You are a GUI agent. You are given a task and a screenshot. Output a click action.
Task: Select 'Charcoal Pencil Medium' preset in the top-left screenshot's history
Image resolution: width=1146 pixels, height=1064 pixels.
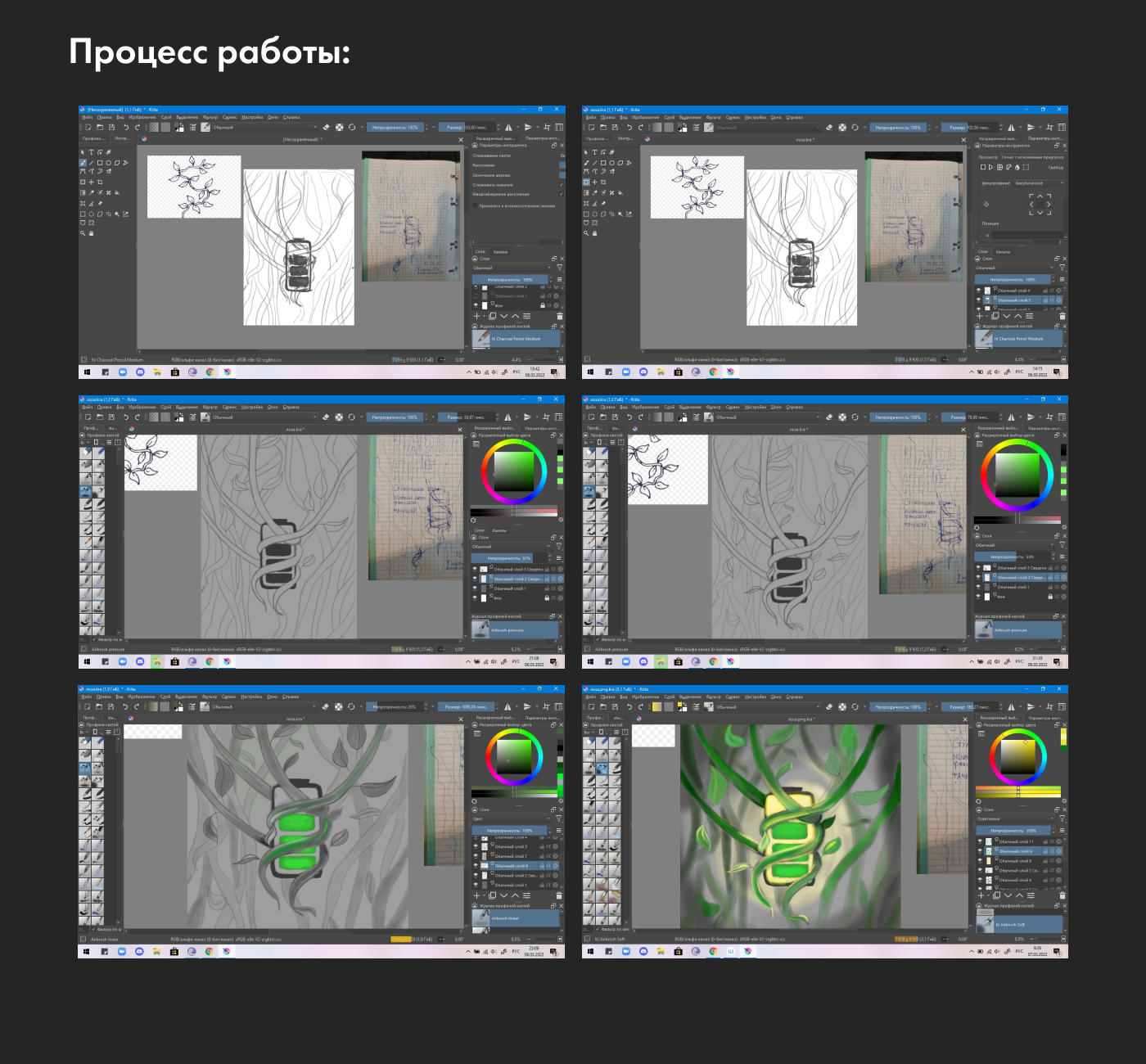(x=517, y=338)
